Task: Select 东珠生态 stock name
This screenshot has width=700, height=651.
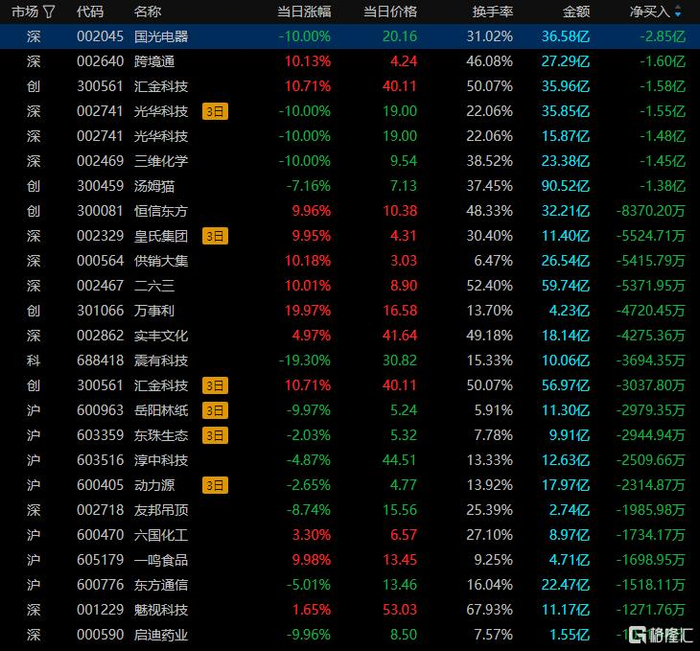Action: (x=161, y=435)
